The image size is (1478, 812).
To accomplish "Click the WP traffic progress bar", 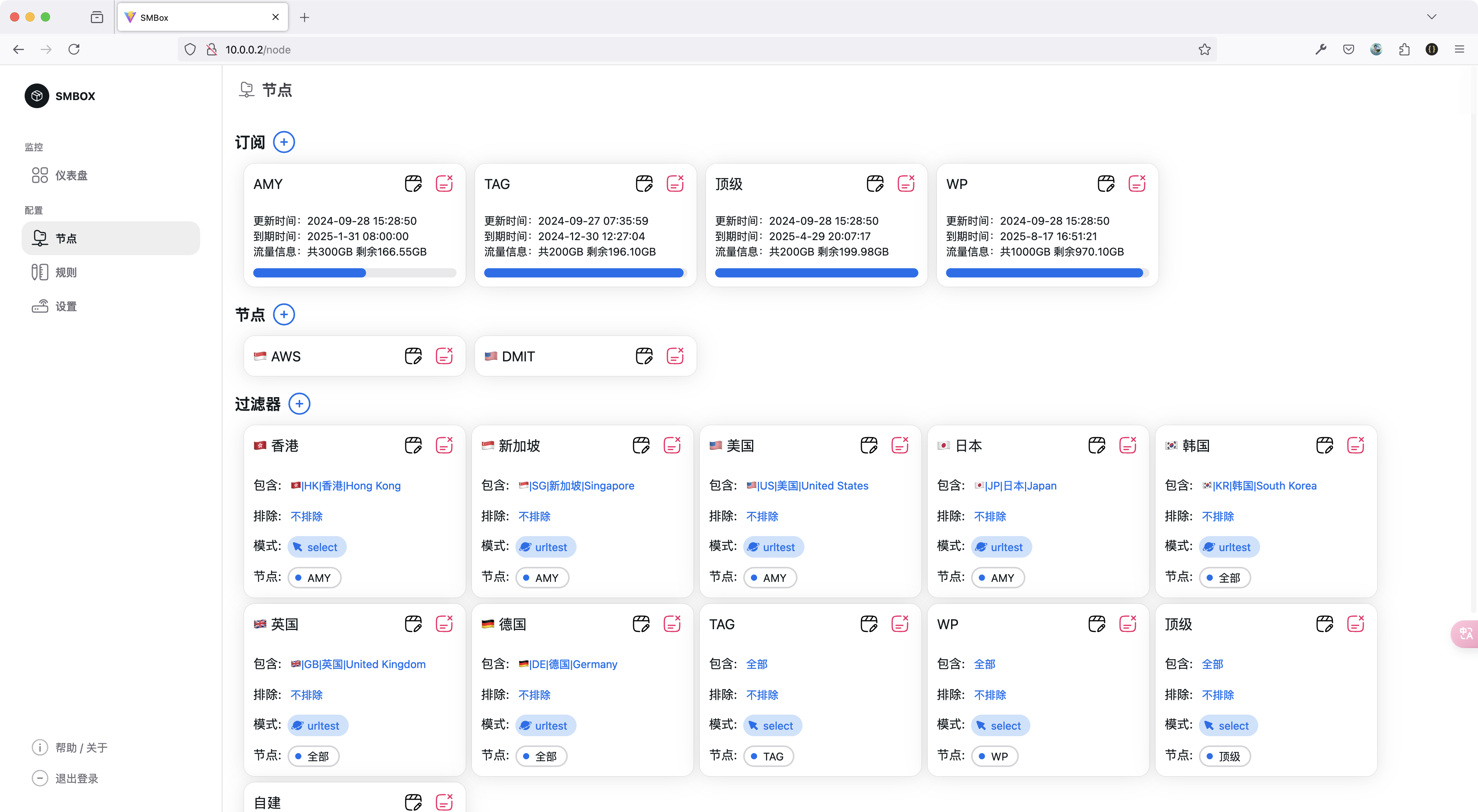I will pyautogui.click(x=1047, y=273).
